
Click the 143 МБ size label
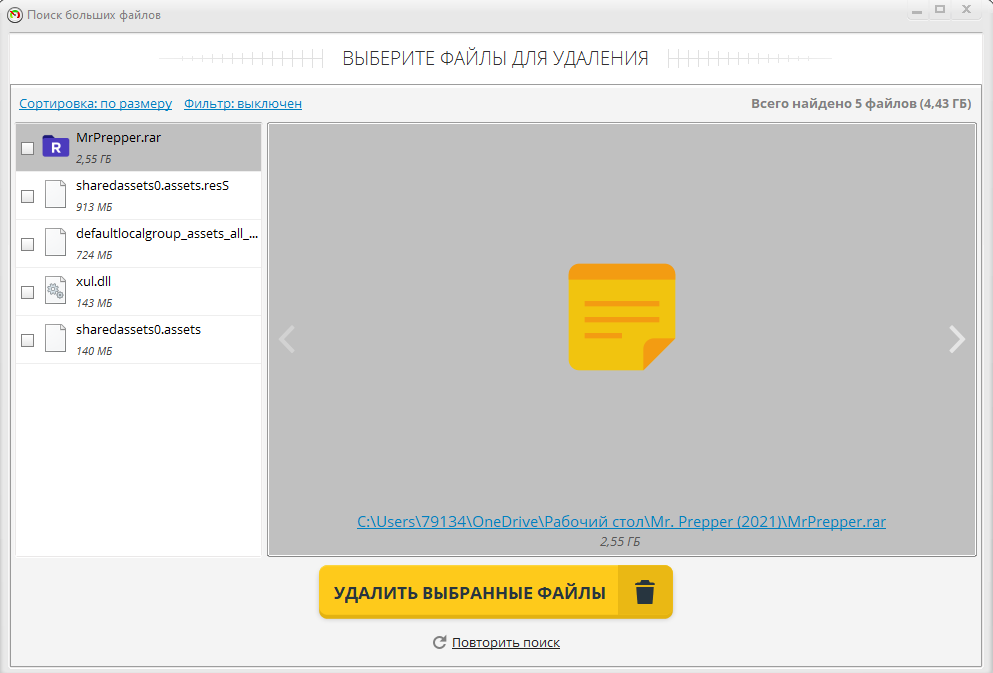click(x=94, y=303)
